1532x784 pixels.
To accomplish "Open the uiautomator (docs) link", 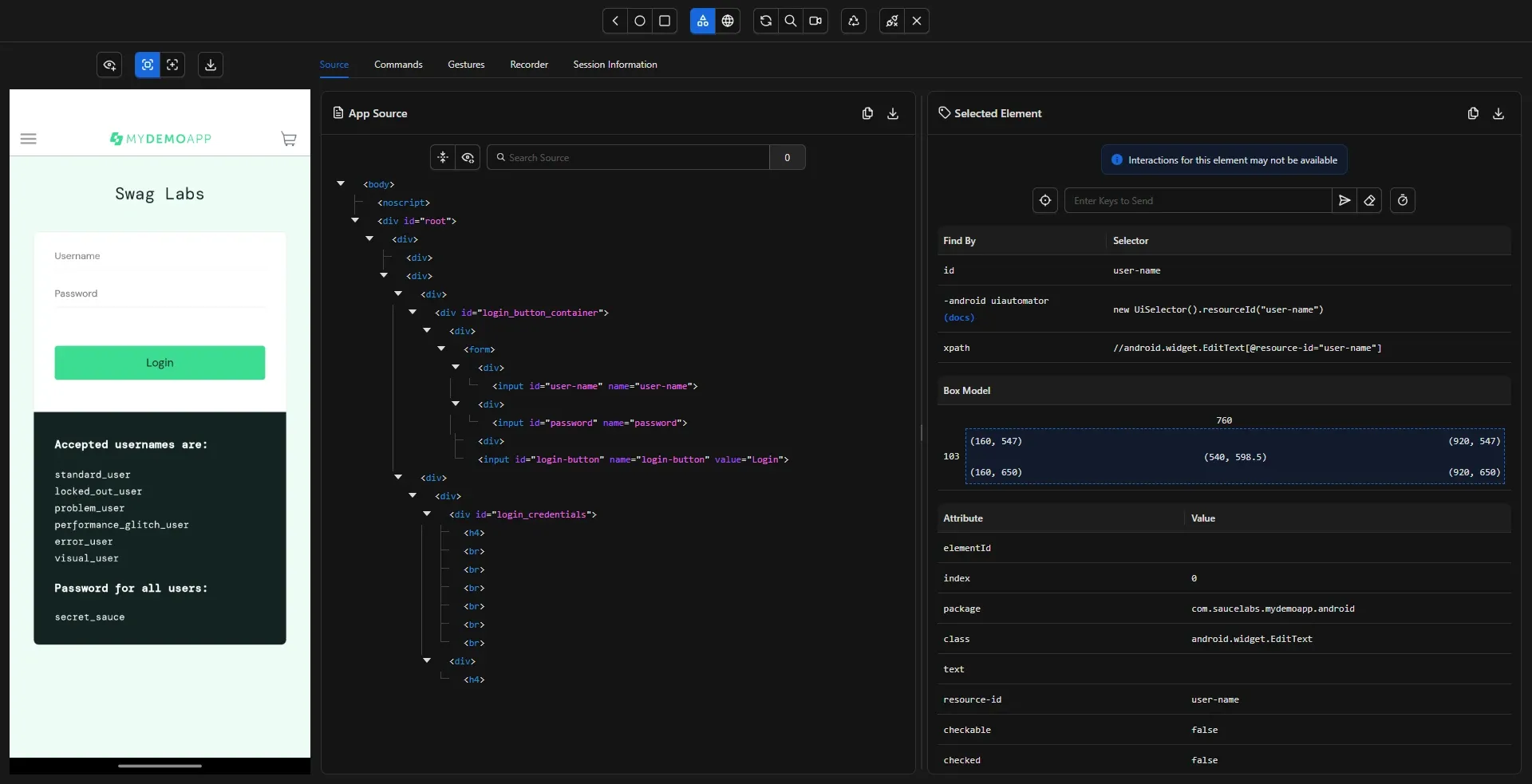I will [959, 317].
